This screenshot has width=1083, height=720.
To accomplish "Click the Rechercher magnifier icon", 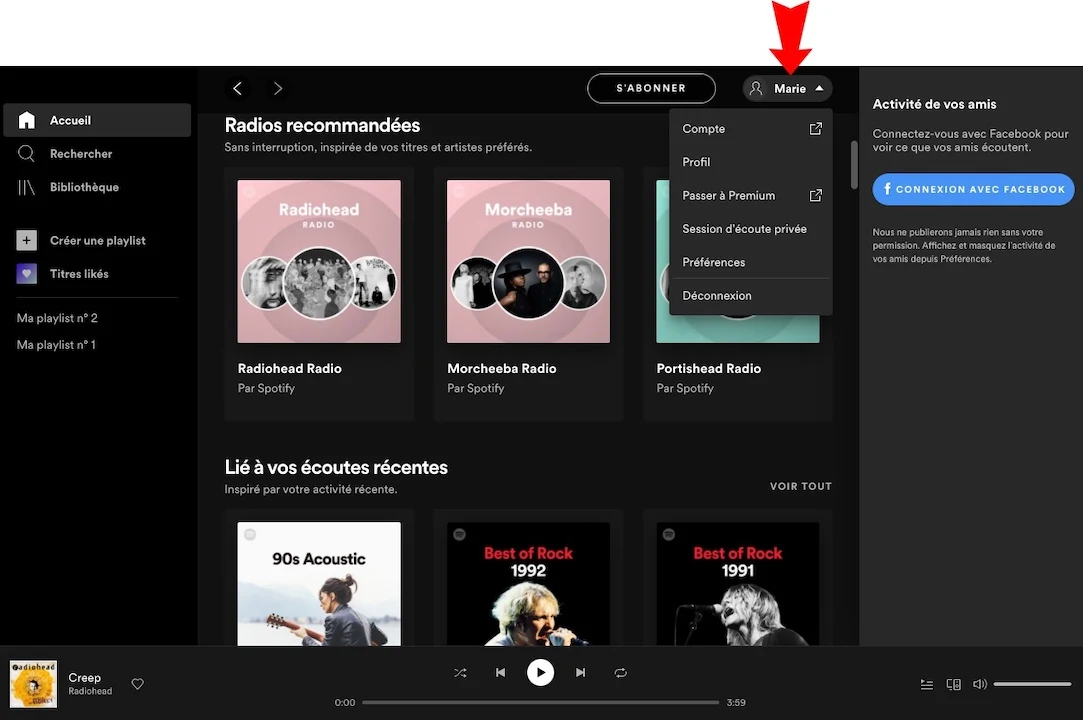I will [x=26, y=153].
